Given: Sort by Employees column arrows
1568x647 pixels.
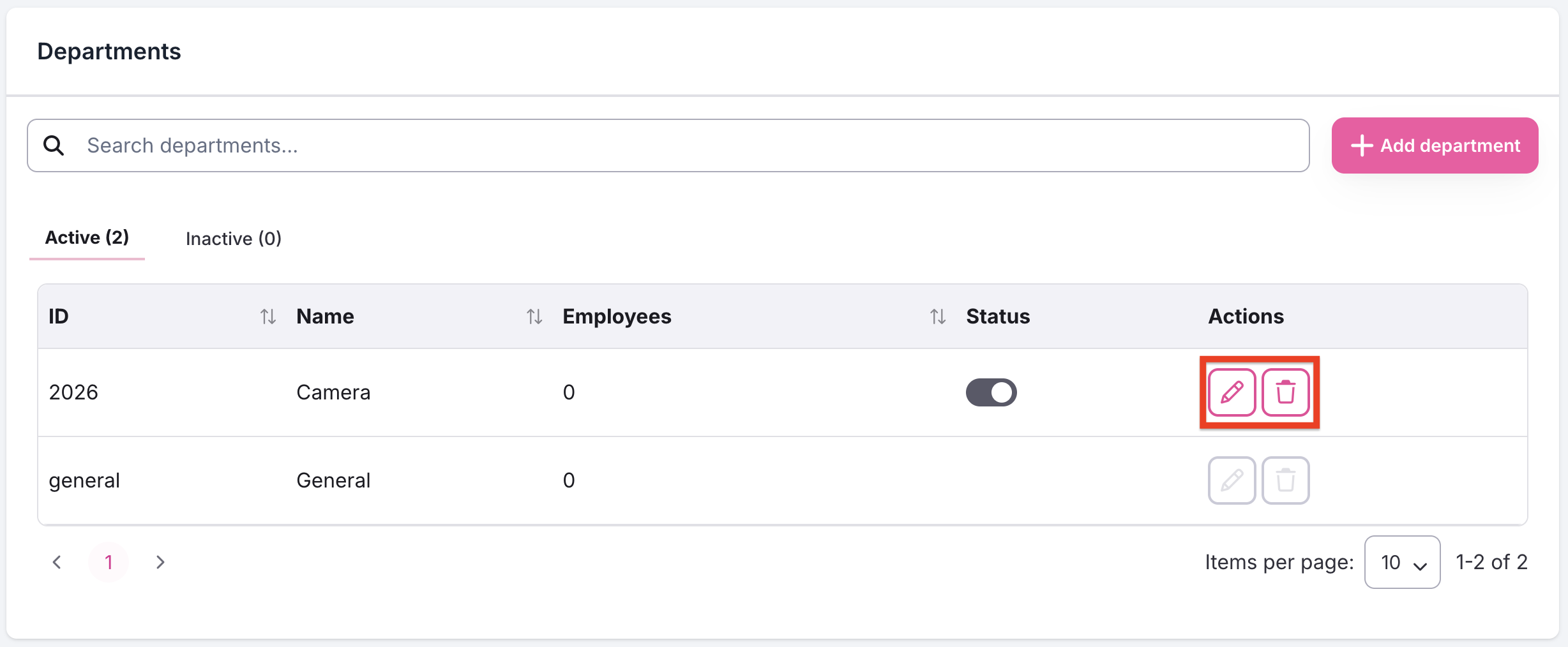Looking at the screenshot, I should click(x=938, y=316).
